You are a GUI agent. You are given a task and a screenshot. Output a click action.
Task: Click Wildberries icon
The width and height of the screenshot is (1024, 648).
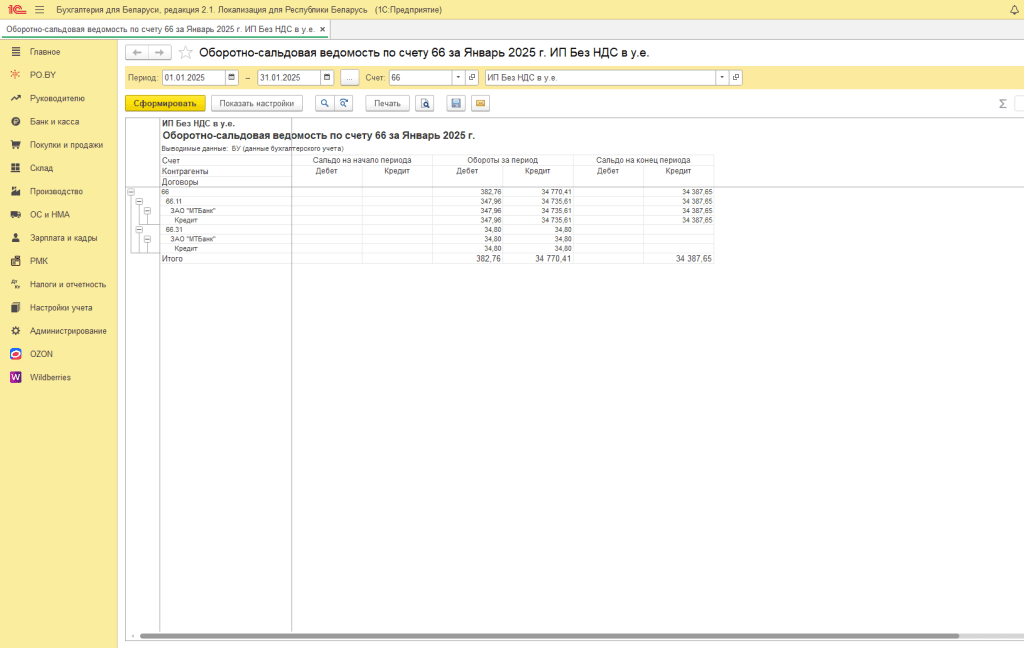coord(16,377)
